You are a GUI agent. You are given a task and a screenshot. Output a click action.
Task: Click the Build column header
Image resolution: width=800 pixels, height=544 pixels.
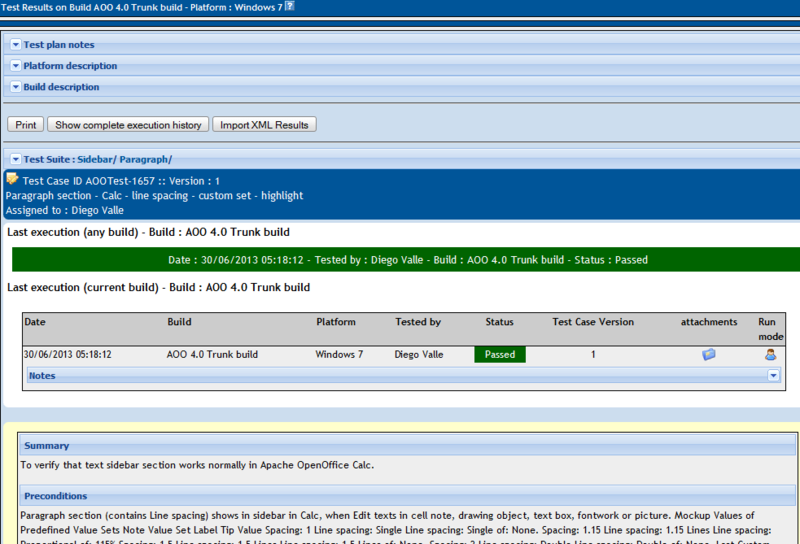pyautogui.click(x=179, y=322)
